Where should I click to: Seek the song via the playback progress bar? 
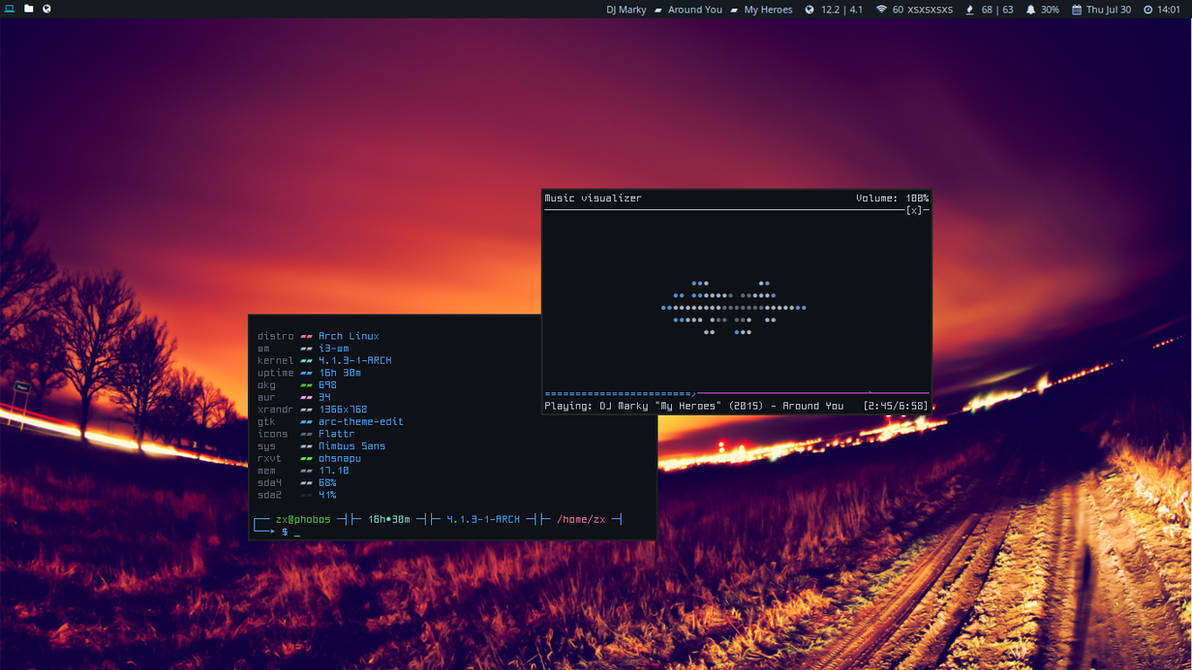737,394
